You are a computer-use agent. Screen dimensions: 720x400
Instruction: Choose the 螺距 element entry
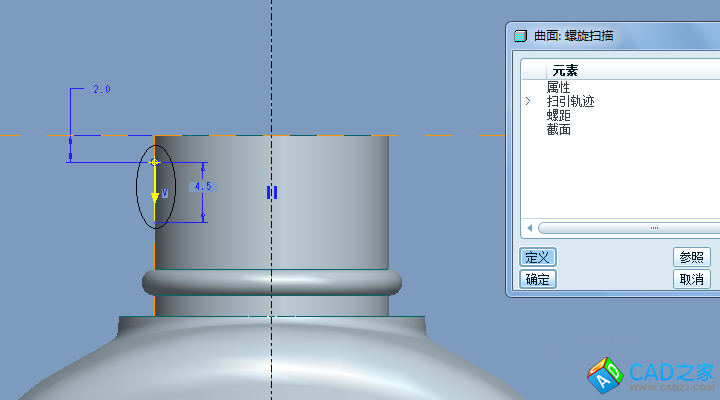click(558, 116)
